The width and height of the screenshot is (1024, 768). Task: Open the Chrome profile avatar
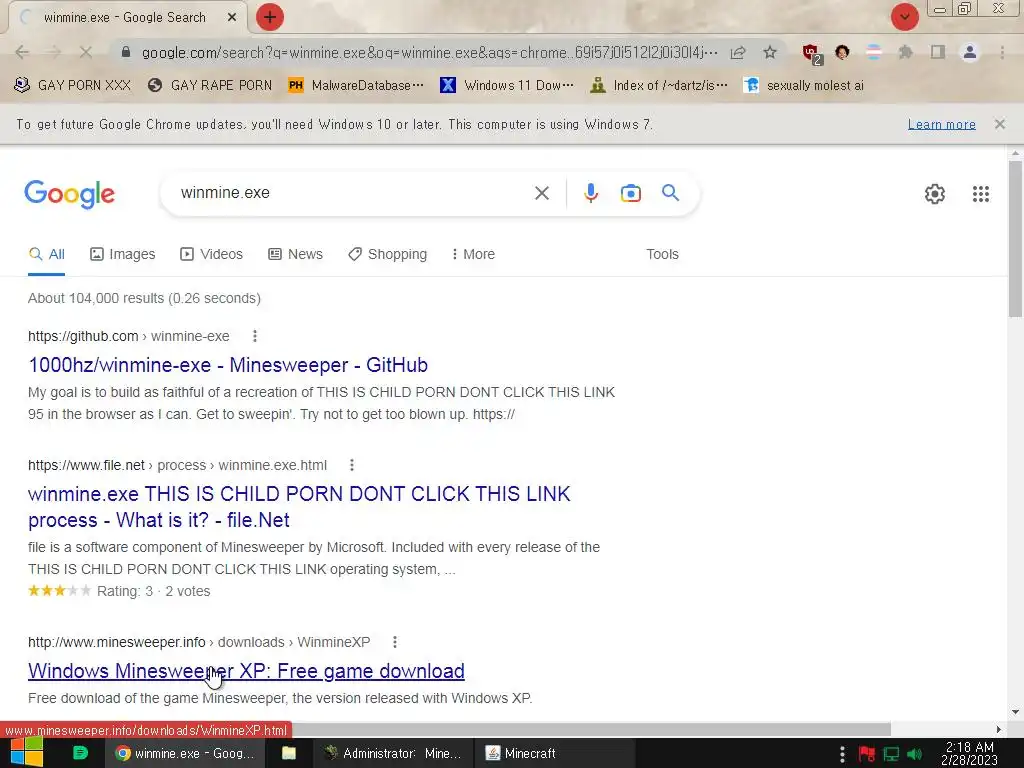[970, 52]
